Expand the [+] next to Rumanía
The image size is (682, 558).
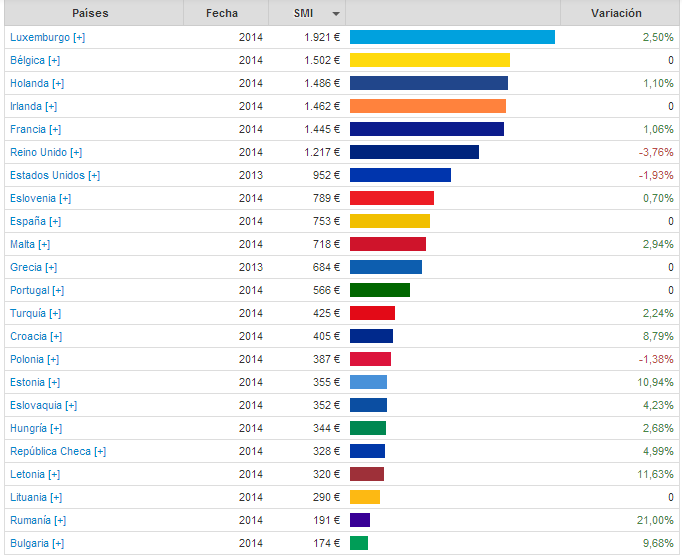tap(60, 520)
